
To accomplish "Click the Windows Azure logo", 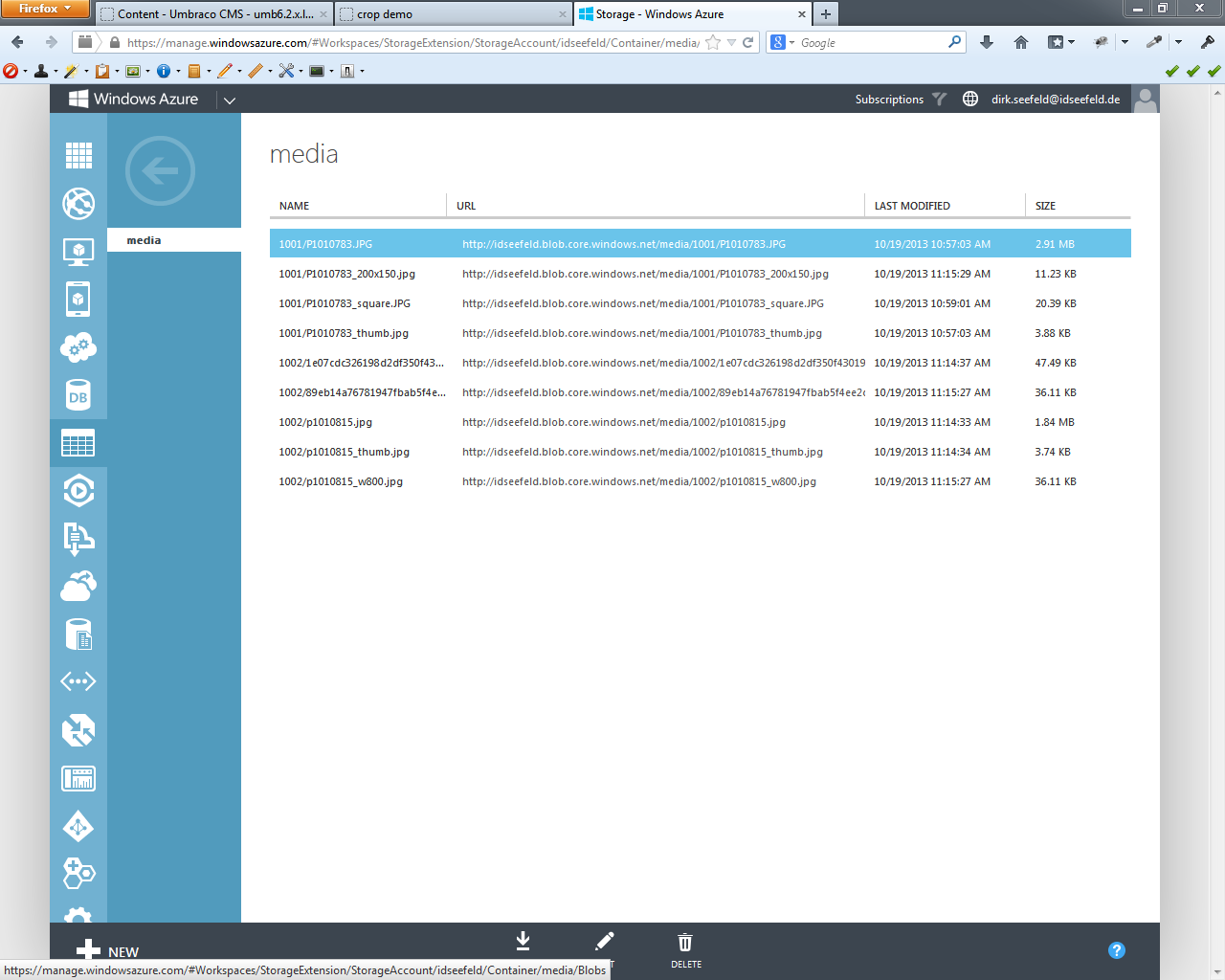I will pos(133,99).
